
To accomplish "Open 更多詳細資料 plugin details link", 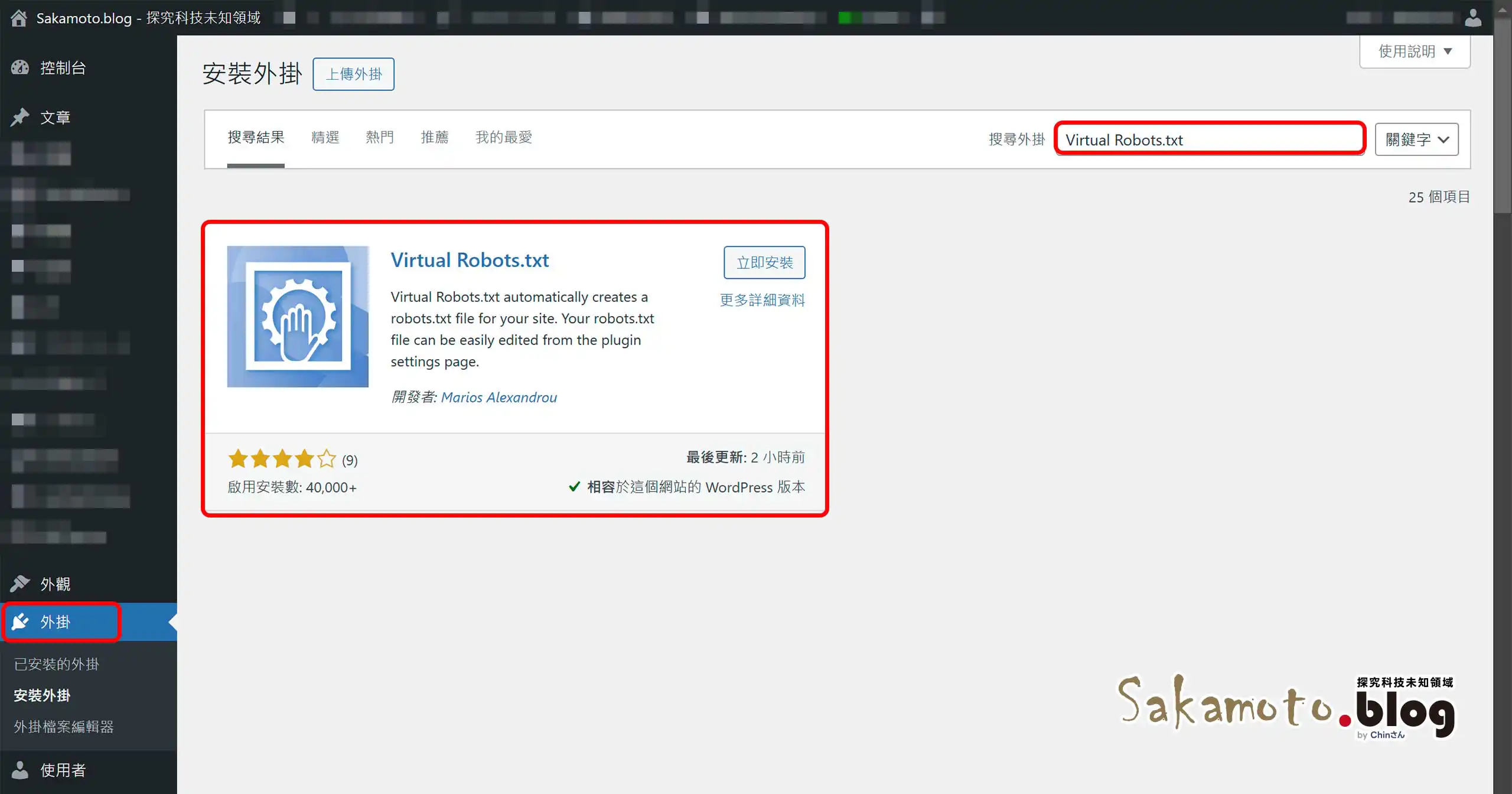I will (762, 300).
